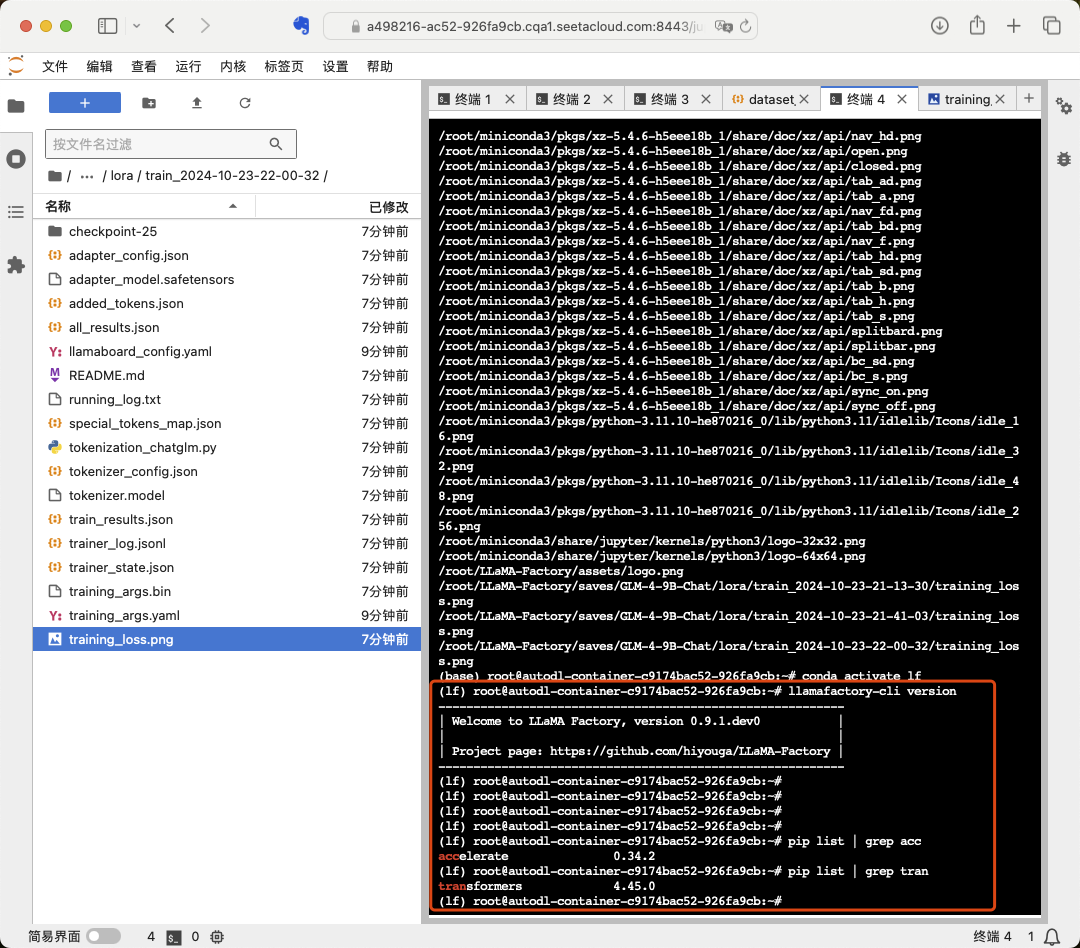Select the training_args.yaml file

(124, 615)
